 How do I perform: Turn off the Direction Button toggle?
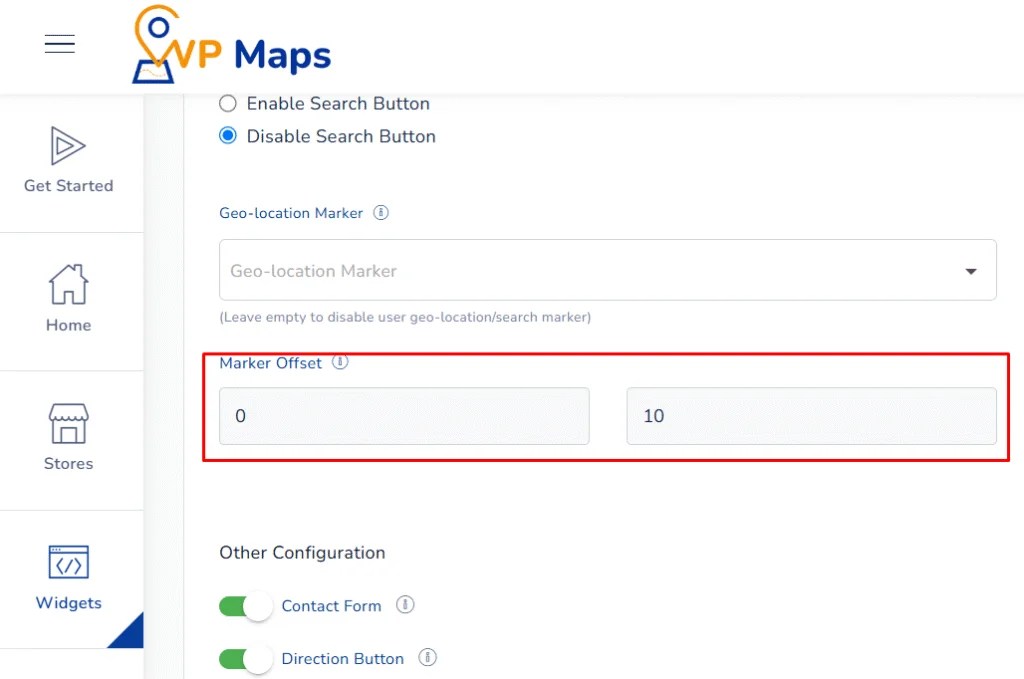click(x=245, y=658)
